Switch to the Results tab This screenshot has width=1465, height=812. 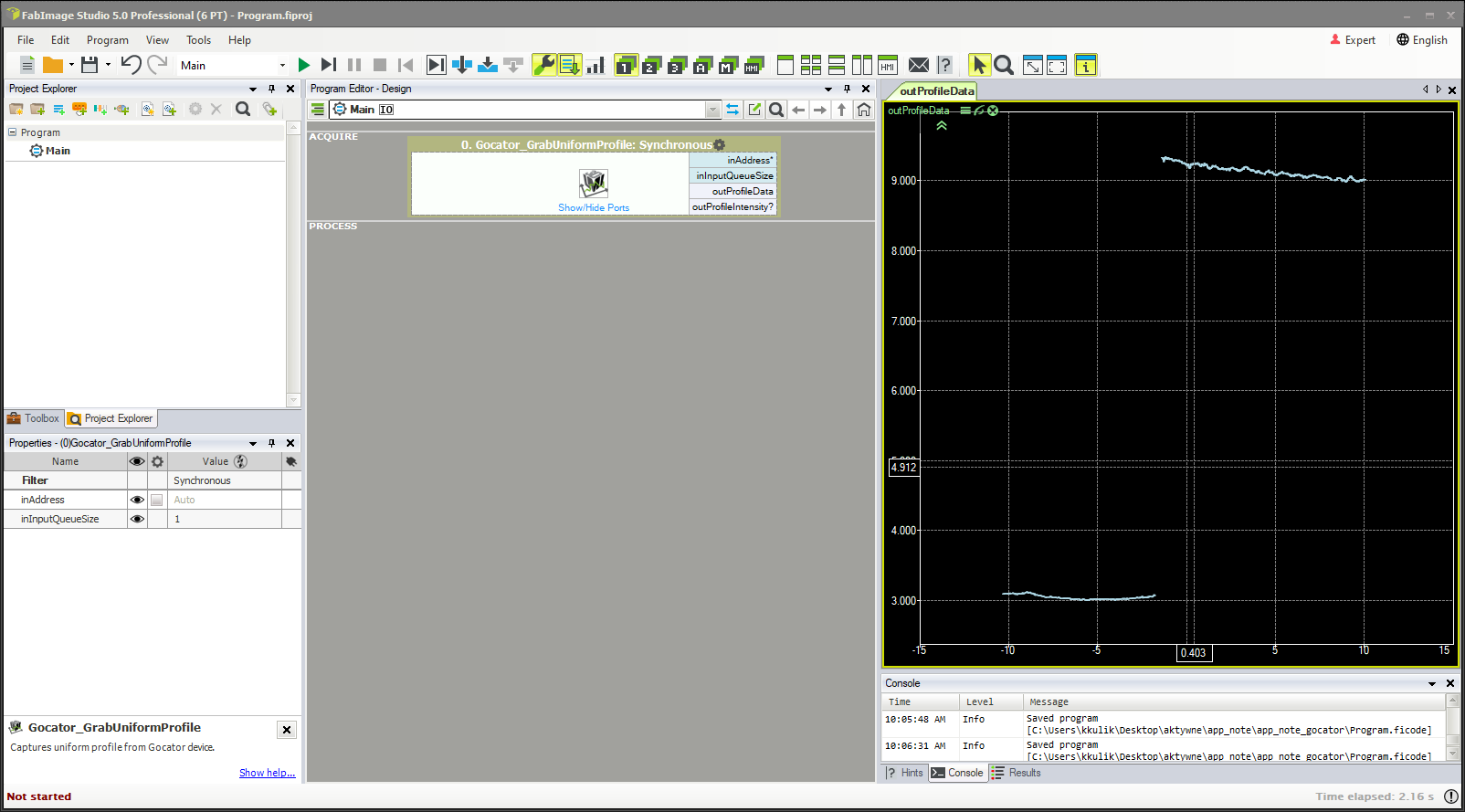point(1017,773)
